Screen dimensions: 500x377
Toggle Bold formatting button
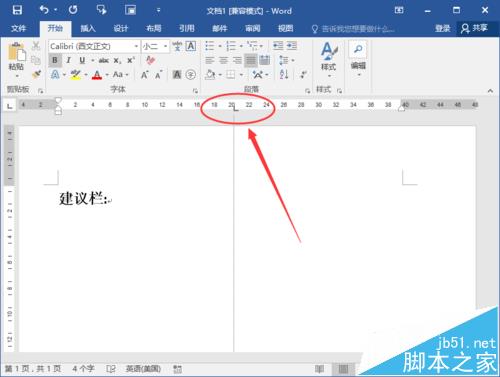pos(55,60)
